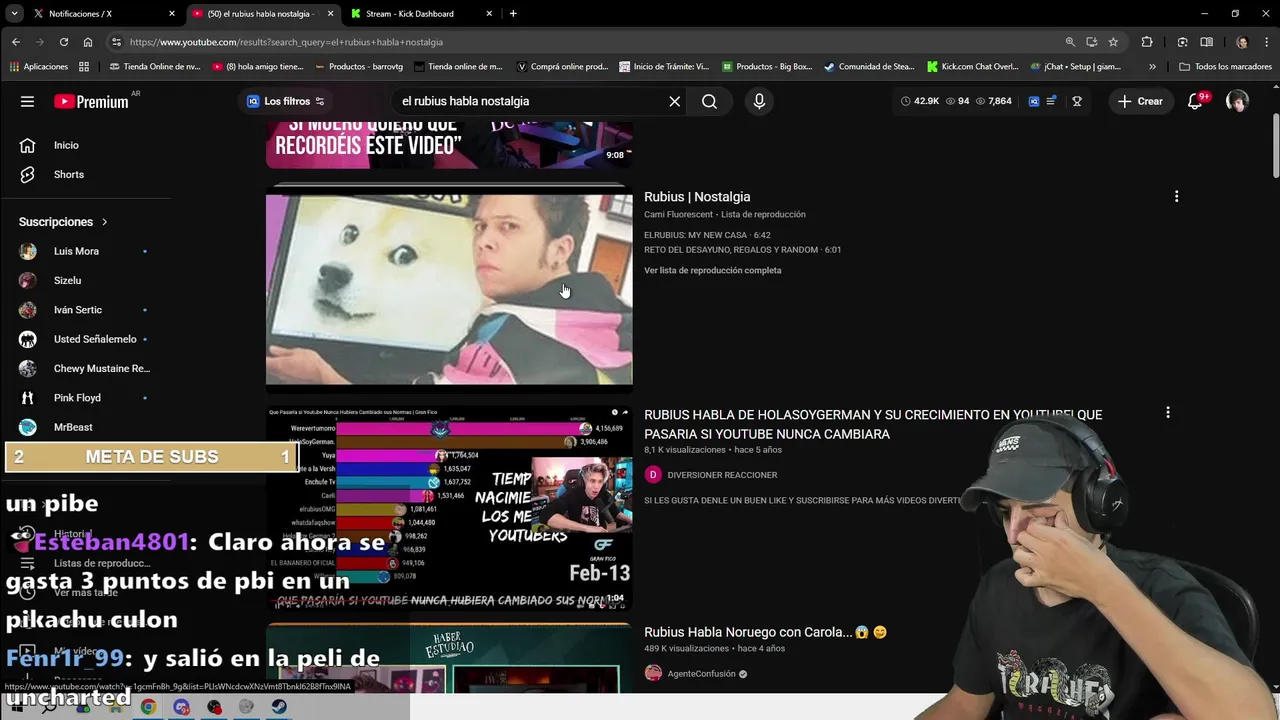Expand the Suscripciones section
Screen dimensions: 1280x720
63,222
